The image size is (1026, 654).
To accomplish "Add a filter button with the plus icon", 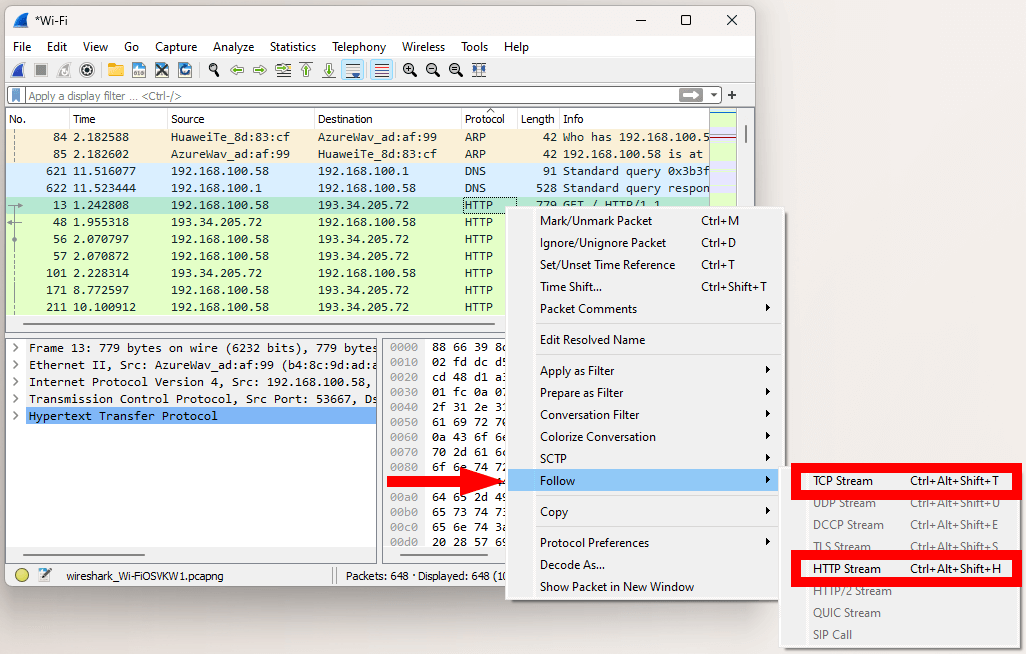I will [732, 96].
